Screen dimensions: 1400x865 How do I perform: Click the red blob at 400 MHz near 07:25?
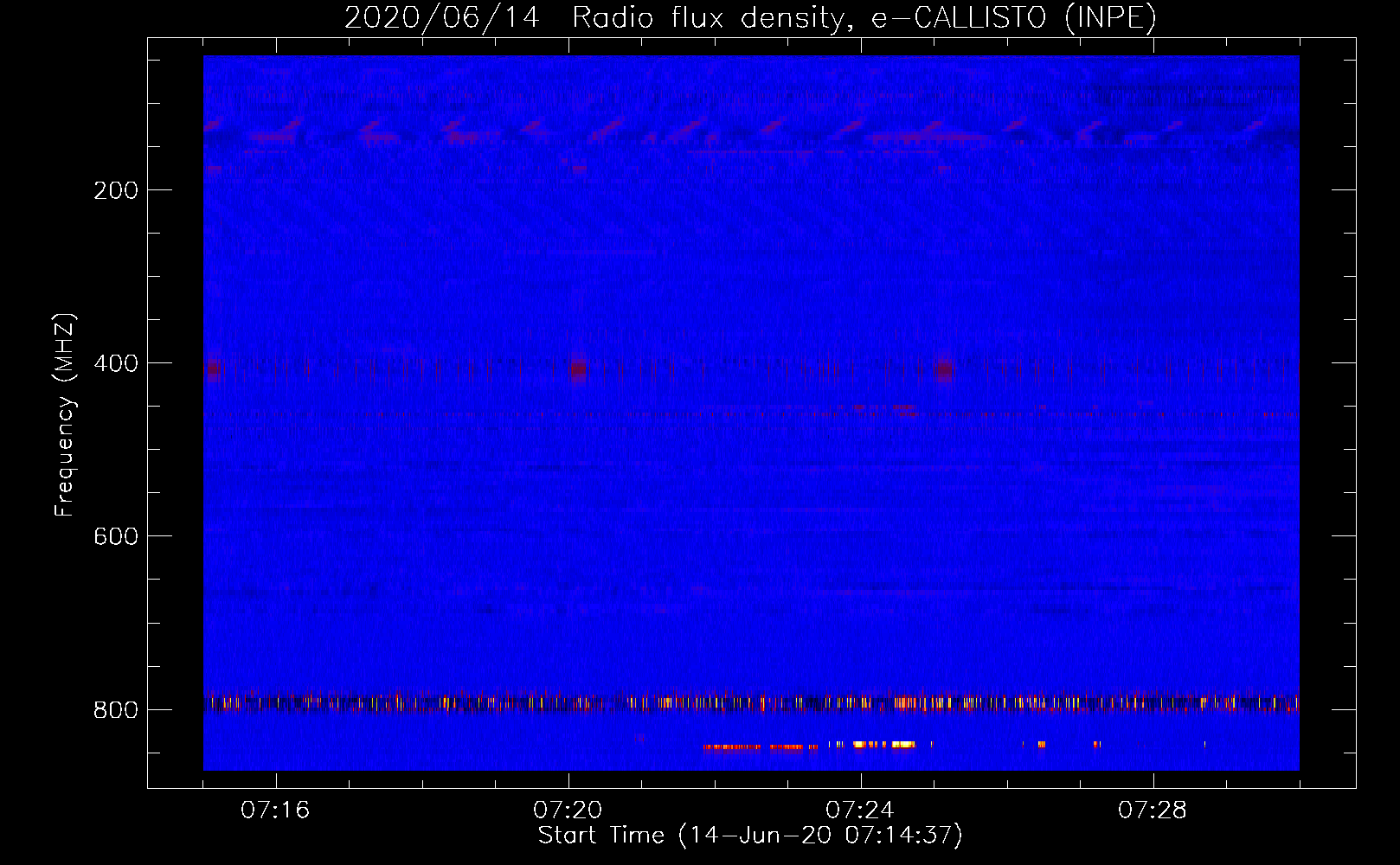tap(943, 370)
